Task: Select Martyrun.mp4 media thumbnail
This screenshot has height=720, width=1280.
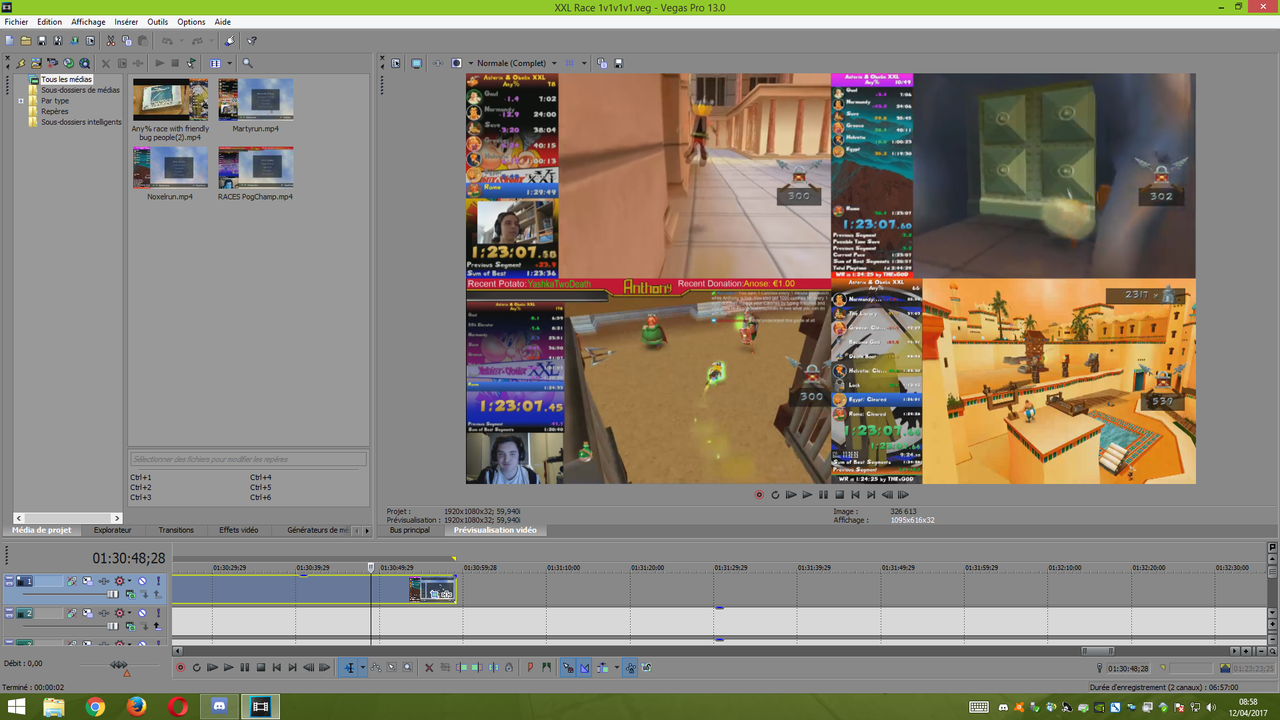Action: (256, 99)
